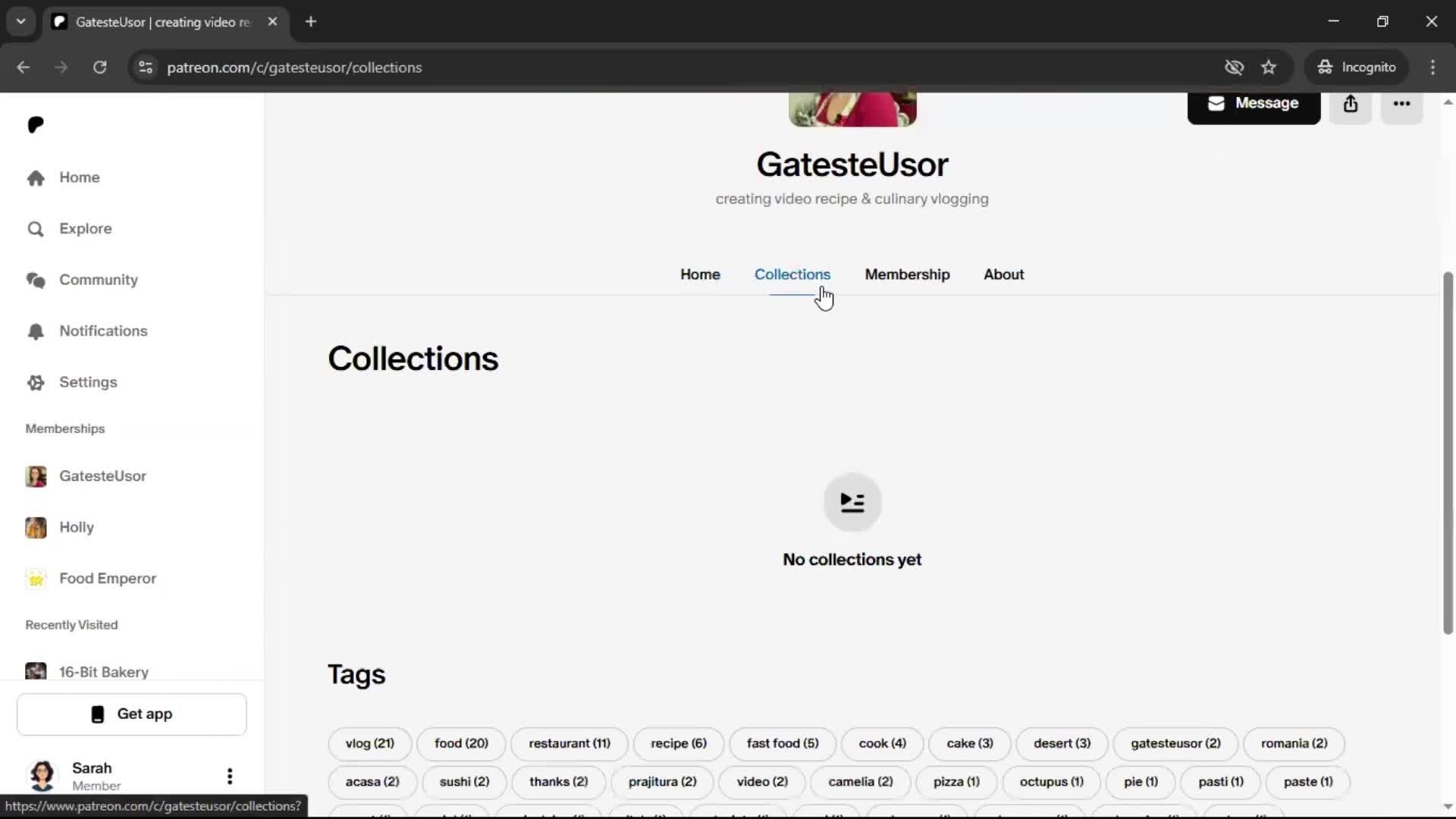This screenshot has width=1456, height=819.
Task: Pick pizza (1) tag
Action: [x=956, y=782]
